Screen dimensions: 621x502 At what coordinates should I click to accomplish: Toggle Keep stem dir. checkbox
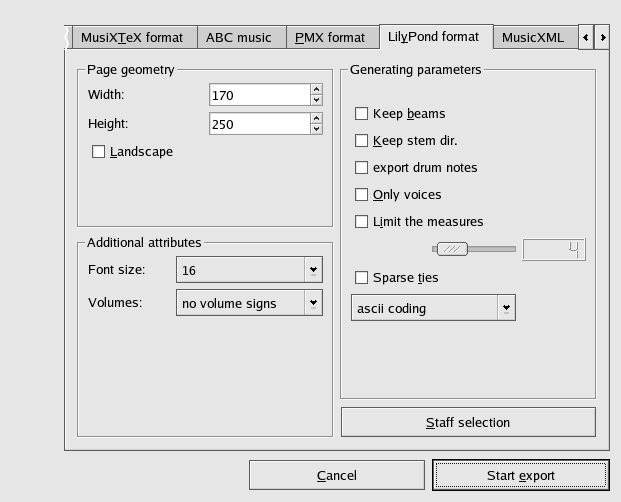click(x=362, y=141)
